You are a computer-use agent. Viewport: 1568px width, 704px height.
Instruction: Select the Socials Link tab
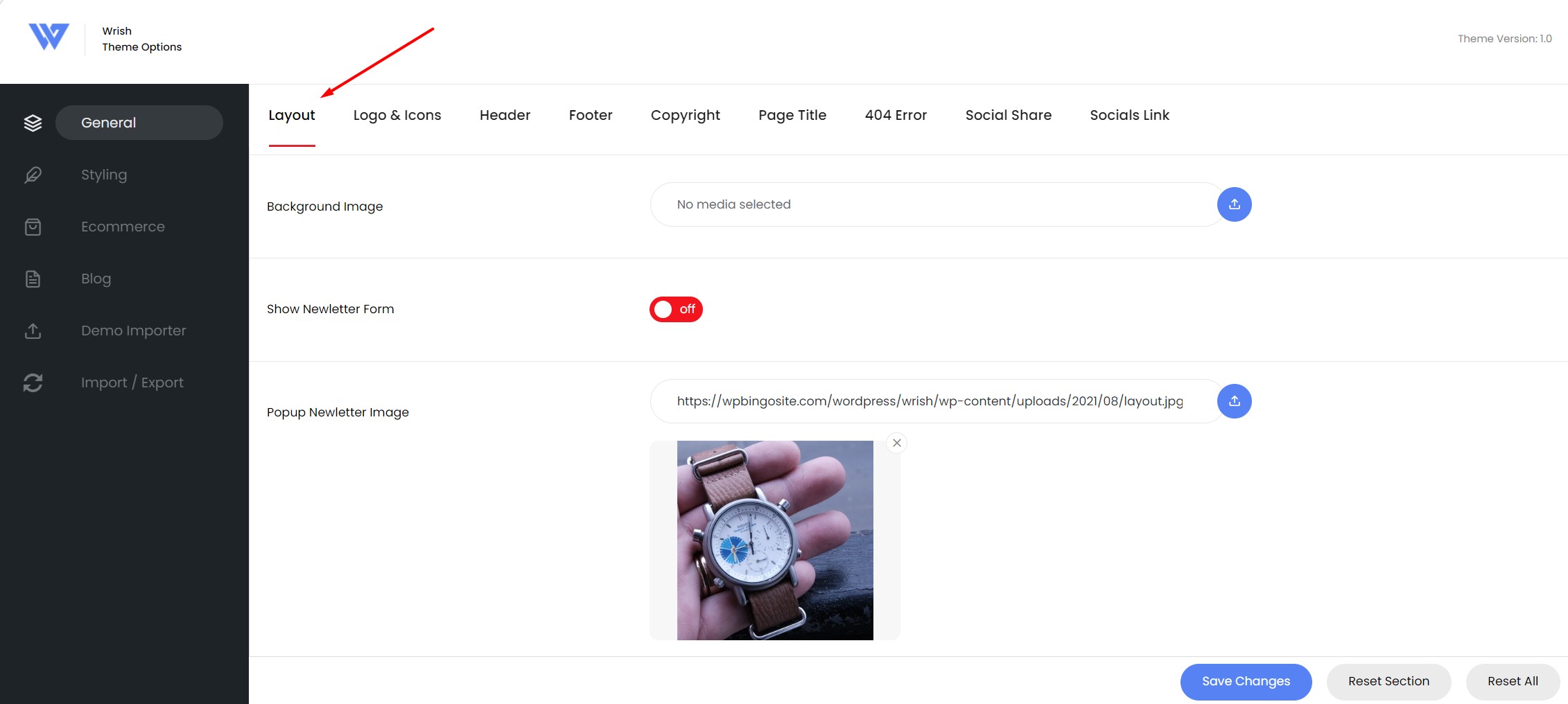click(1129, 115)
